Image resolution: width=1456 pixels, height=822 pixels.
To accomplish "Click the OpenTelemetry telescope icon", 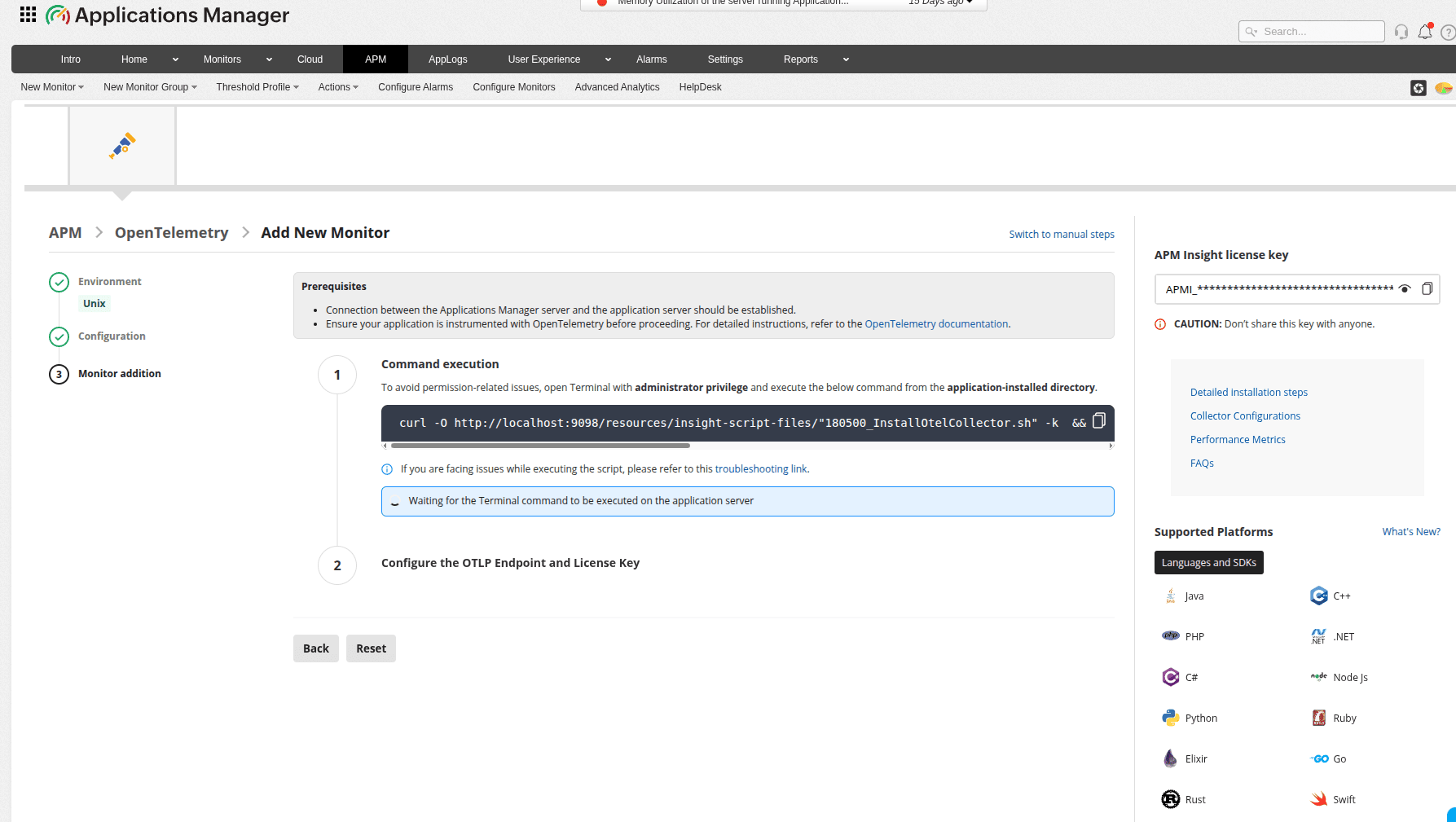I will tap(122, 146).
